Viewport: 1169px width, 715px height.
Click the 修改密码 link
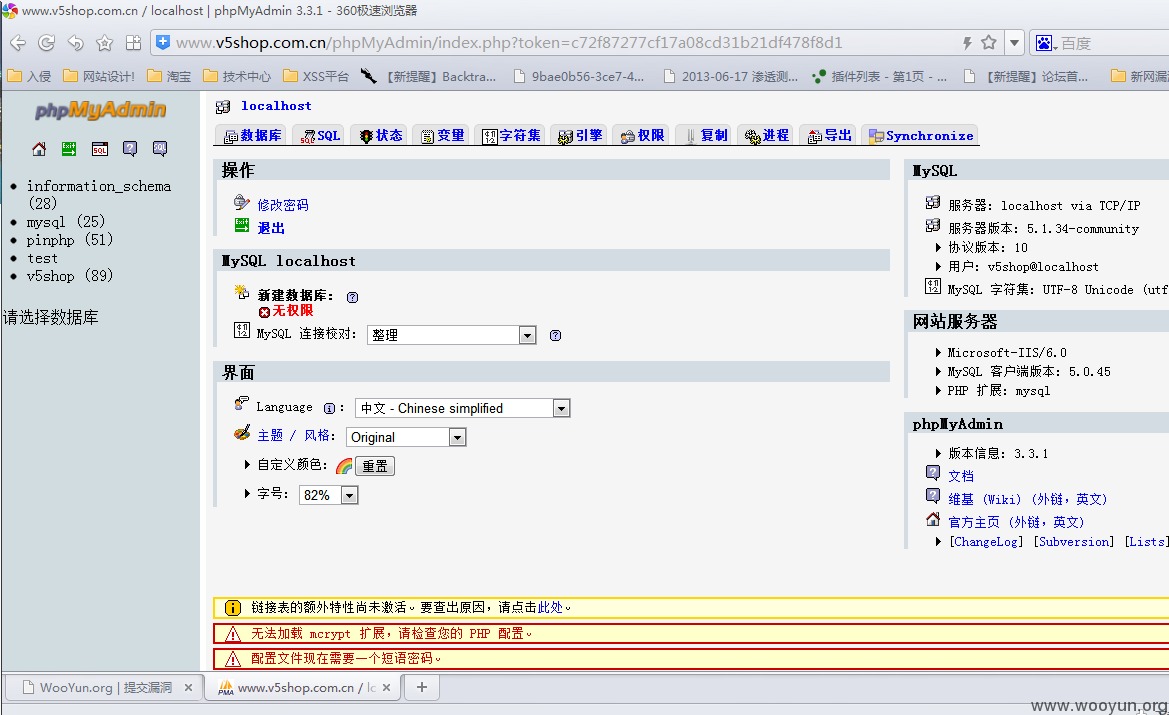pyautogui.click(x=283, y=205)
